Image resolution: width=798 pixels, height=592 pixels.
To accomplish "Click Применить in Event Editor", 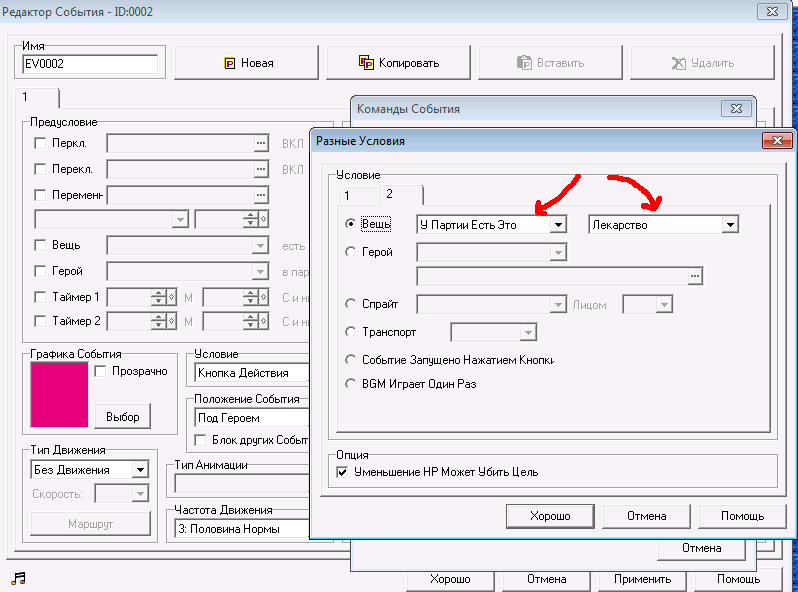I will pos(642,579).
